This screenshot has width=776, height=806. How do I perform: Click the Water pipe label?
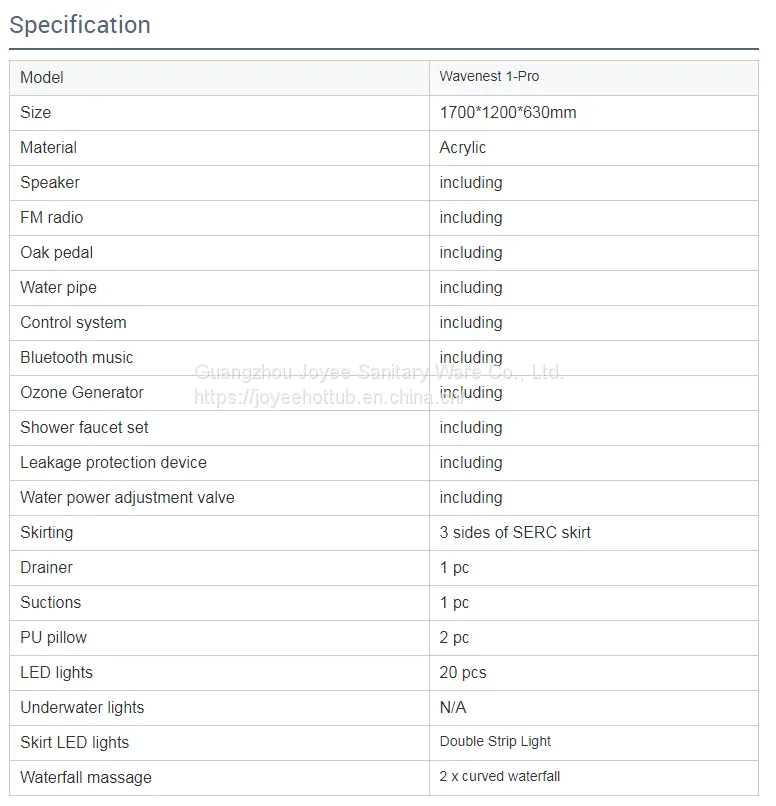[x=58, y=287]
